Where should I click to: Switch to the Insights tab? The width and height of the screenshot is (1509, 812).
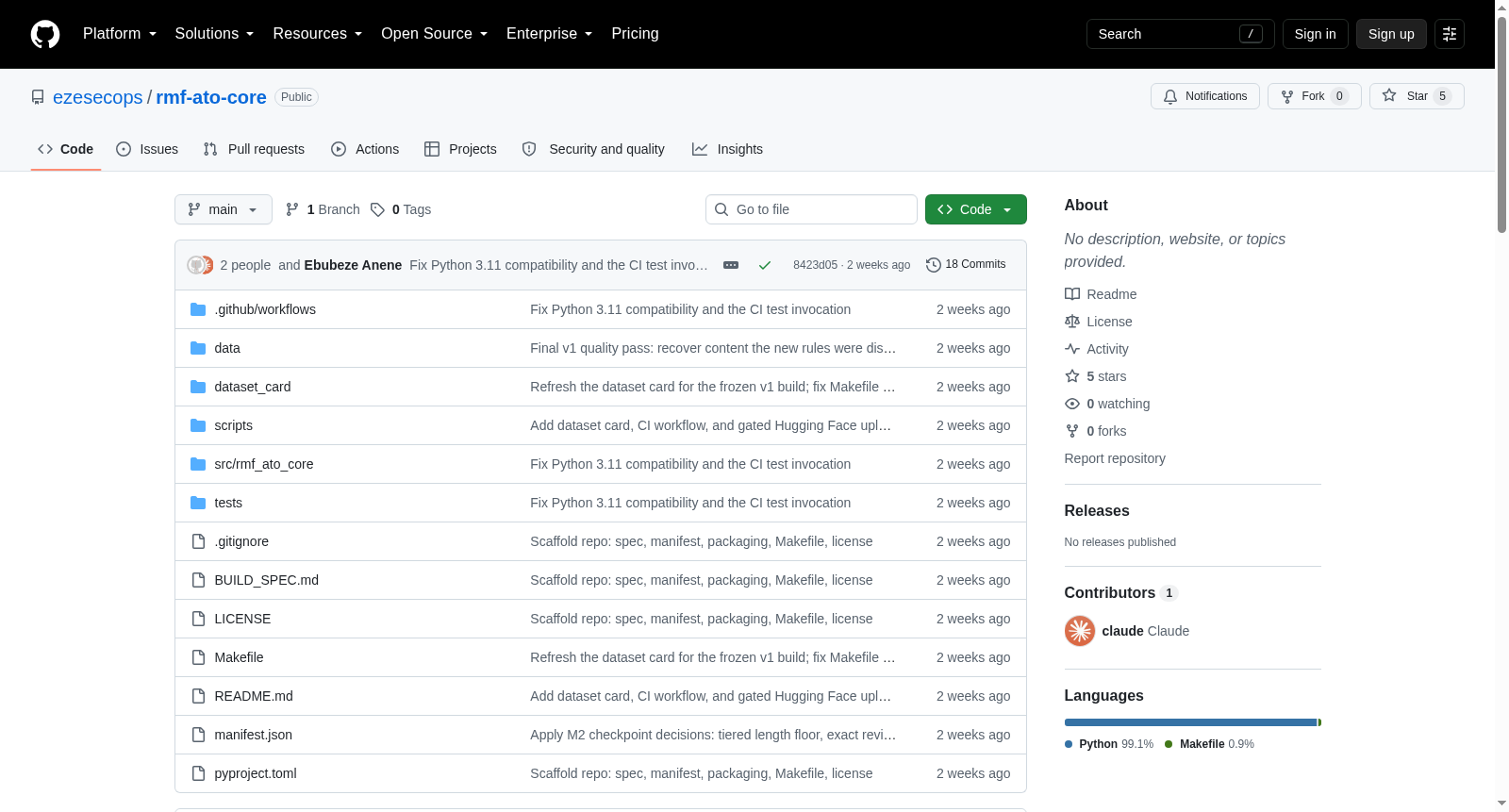(x=727, y=149)
